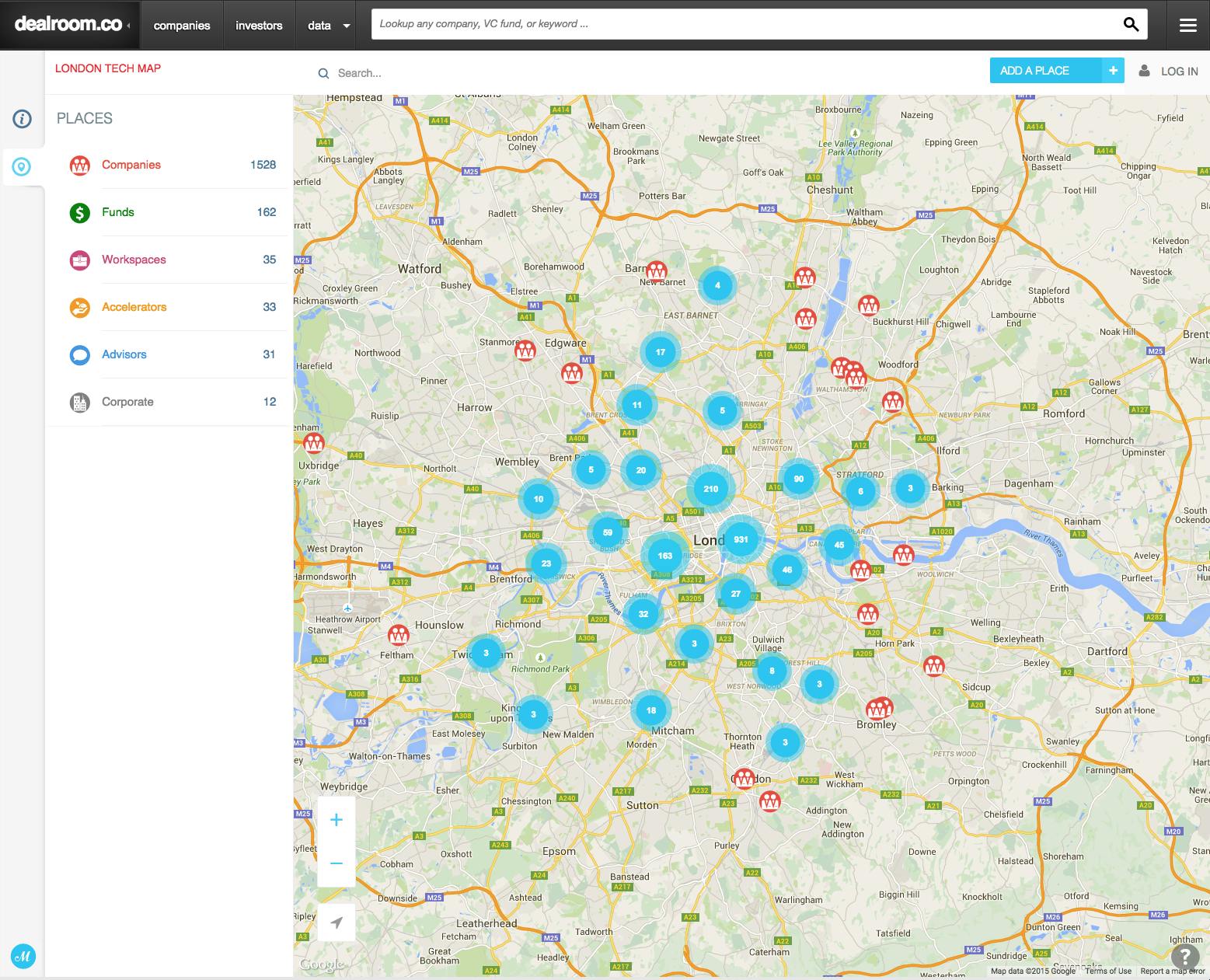Switch to the investors section

(x=259, y=24)
